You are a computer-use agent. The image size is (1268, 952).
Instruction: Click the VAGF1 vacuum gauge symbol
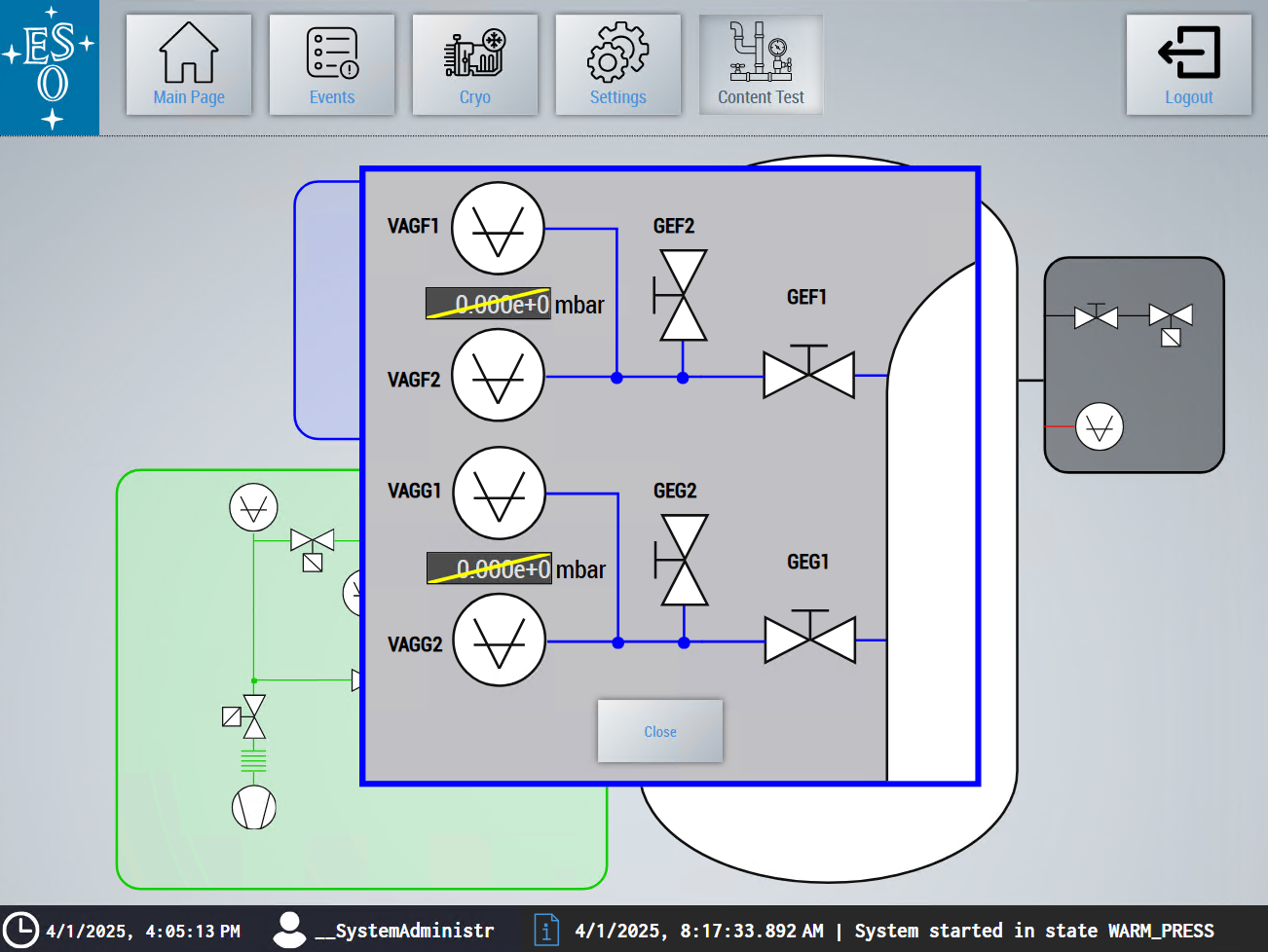[498, 229]
